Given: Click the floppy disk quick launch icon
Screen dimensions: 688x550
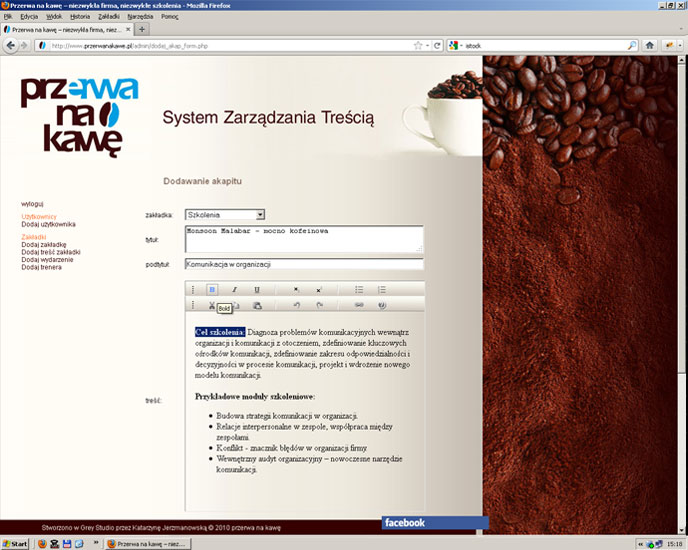Looking at the screenshot, I should point(67,544).
